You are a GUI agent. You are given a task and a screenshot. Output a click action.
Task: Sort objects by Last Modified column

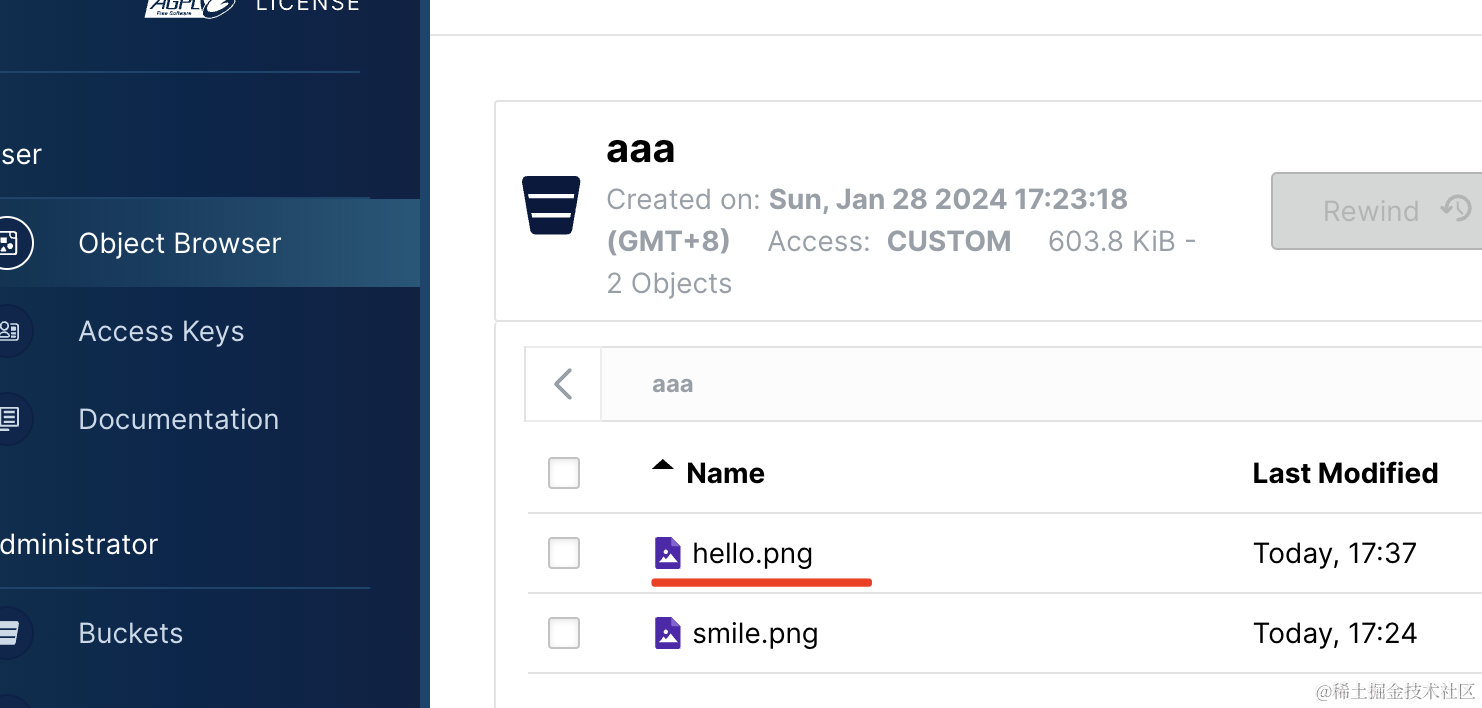click(x=1345, y=473)
